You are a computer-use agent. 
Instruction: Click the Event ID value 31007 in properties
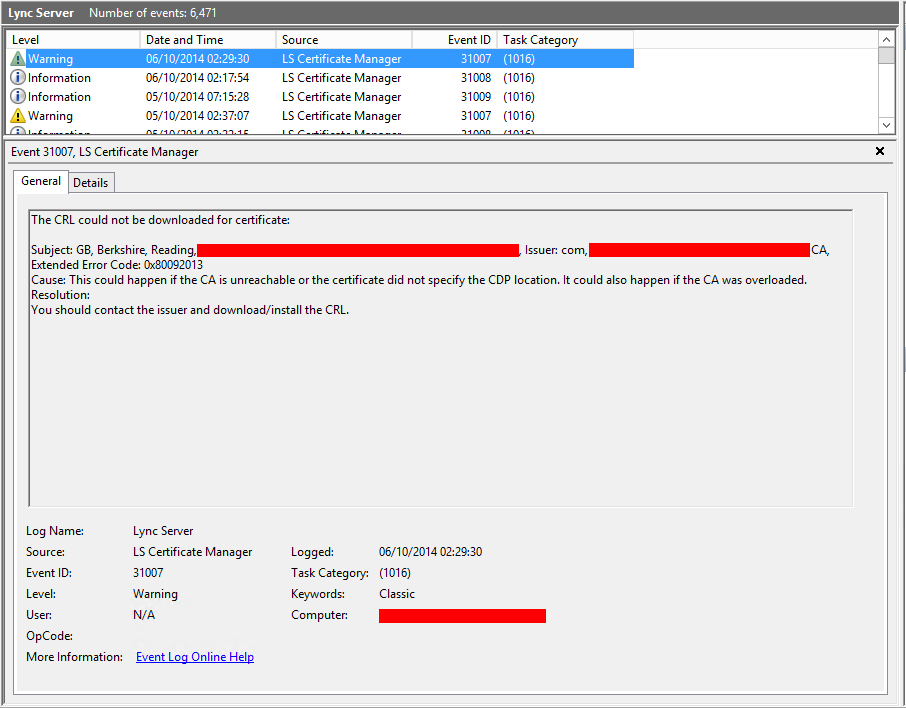(x=148, y=573)
